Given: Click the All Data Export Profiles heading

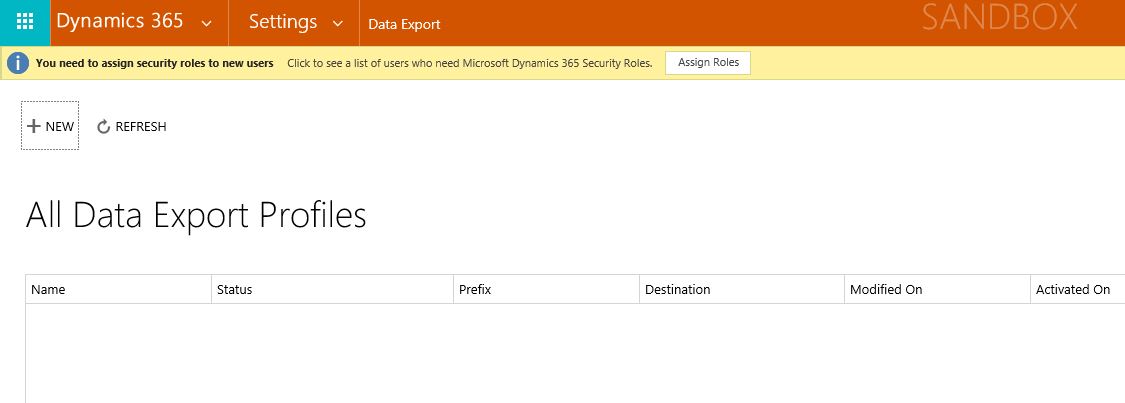Looking at the screenshot, I should point(196,215).
